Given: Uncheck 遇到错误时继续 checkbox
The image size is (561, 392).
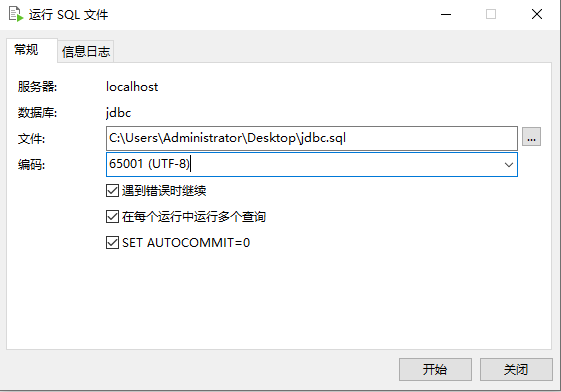Looking at the screenshot, I should (112, 191).
